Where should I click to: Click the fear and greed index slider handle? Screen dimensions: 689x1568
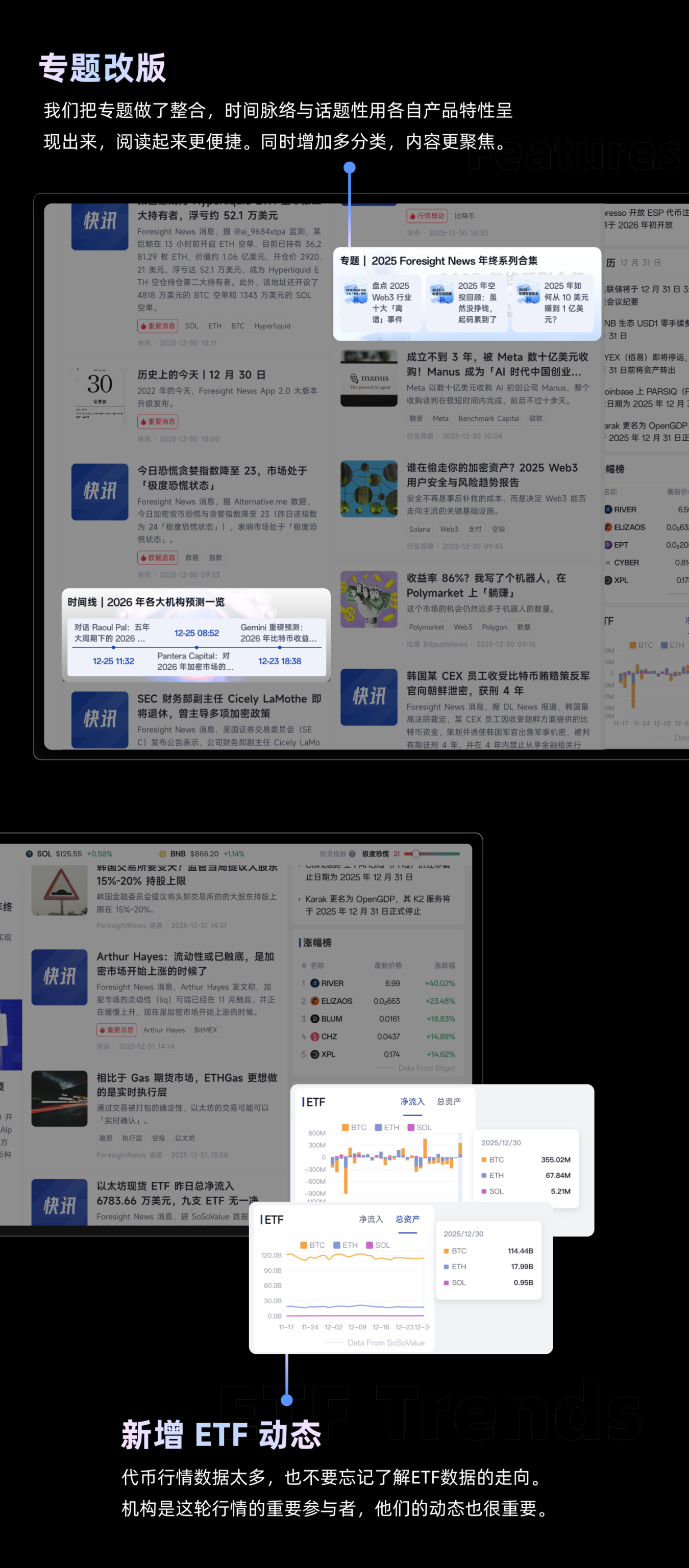tap(415, 853)
